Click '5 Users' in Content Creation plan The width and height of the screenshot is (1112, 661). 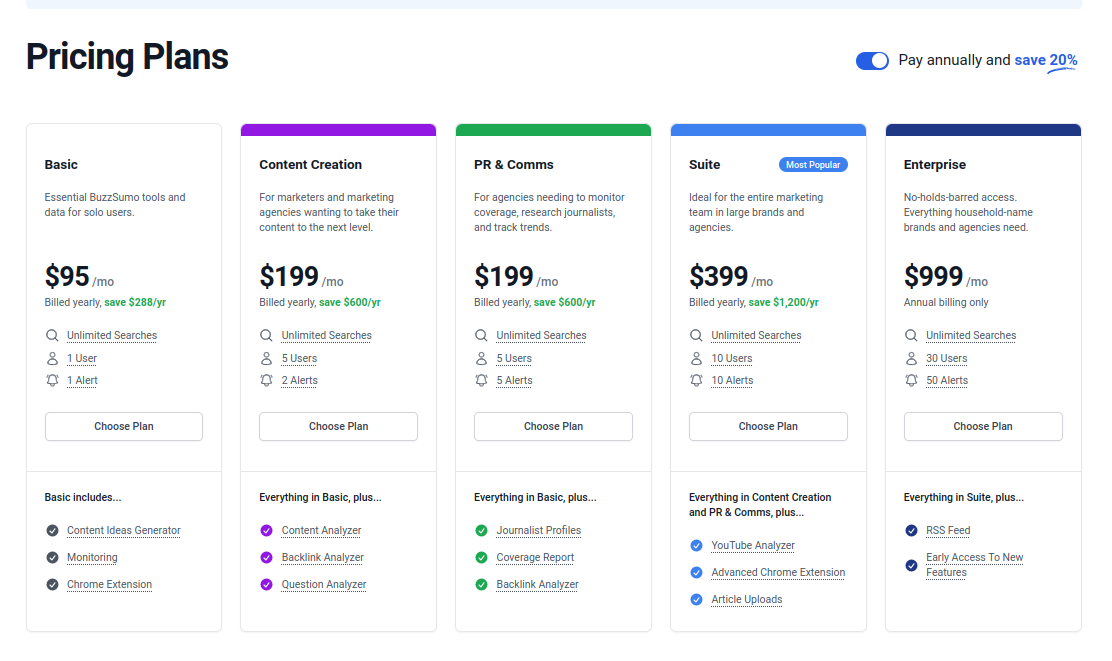(x=299, y=358)
